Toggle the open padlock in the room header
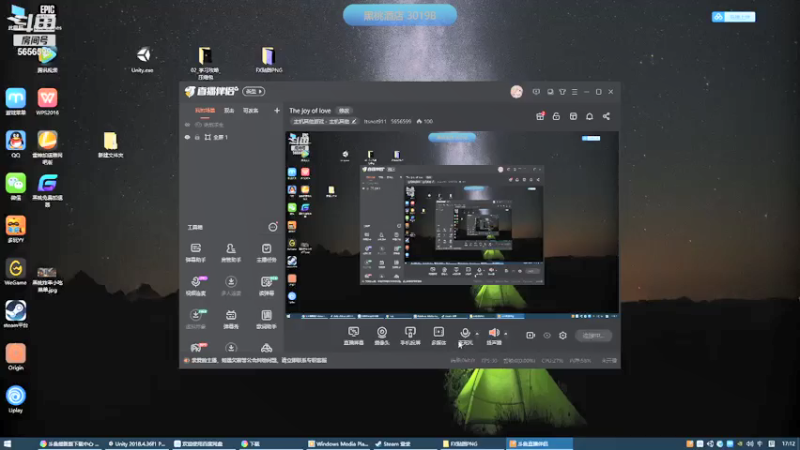 pos(556,116)
